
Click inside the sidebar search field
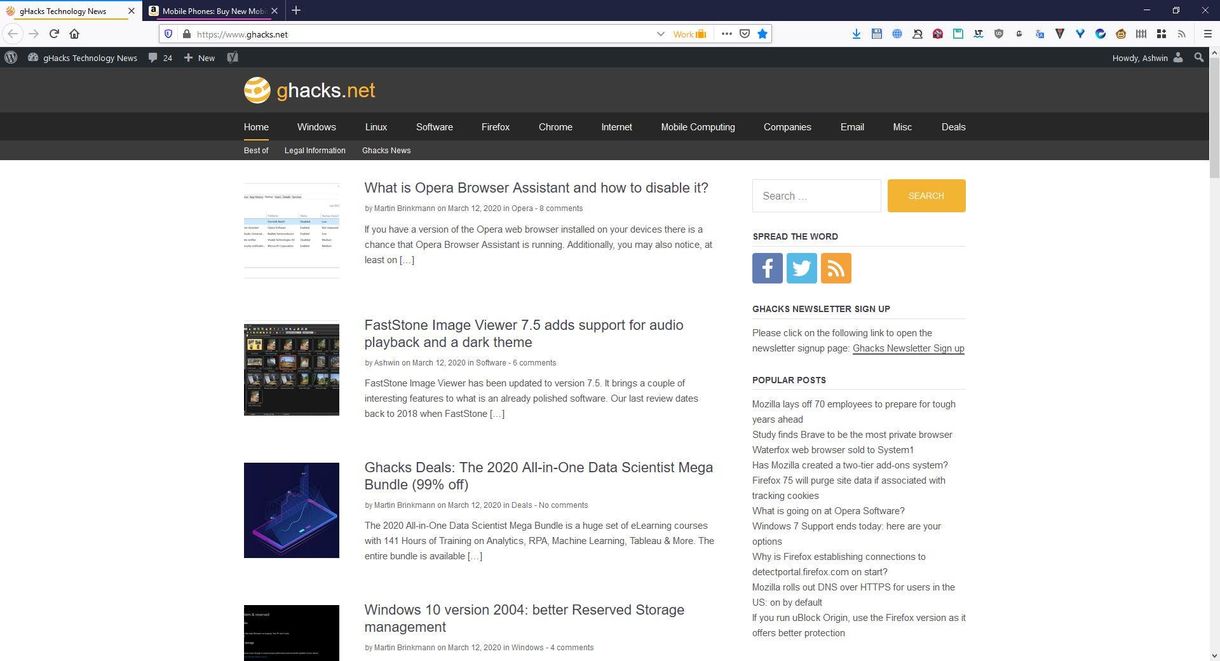[x=815, y=195]
